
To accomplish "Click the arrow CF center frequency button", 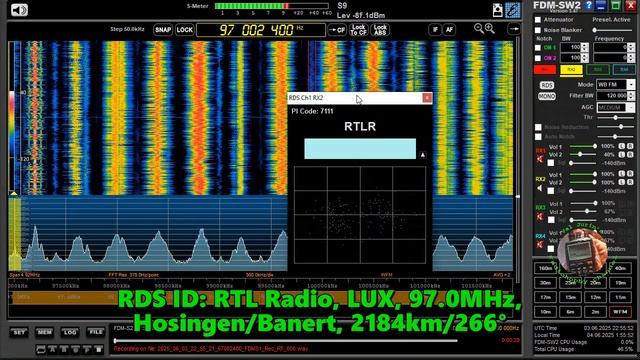I will [337, 30].
